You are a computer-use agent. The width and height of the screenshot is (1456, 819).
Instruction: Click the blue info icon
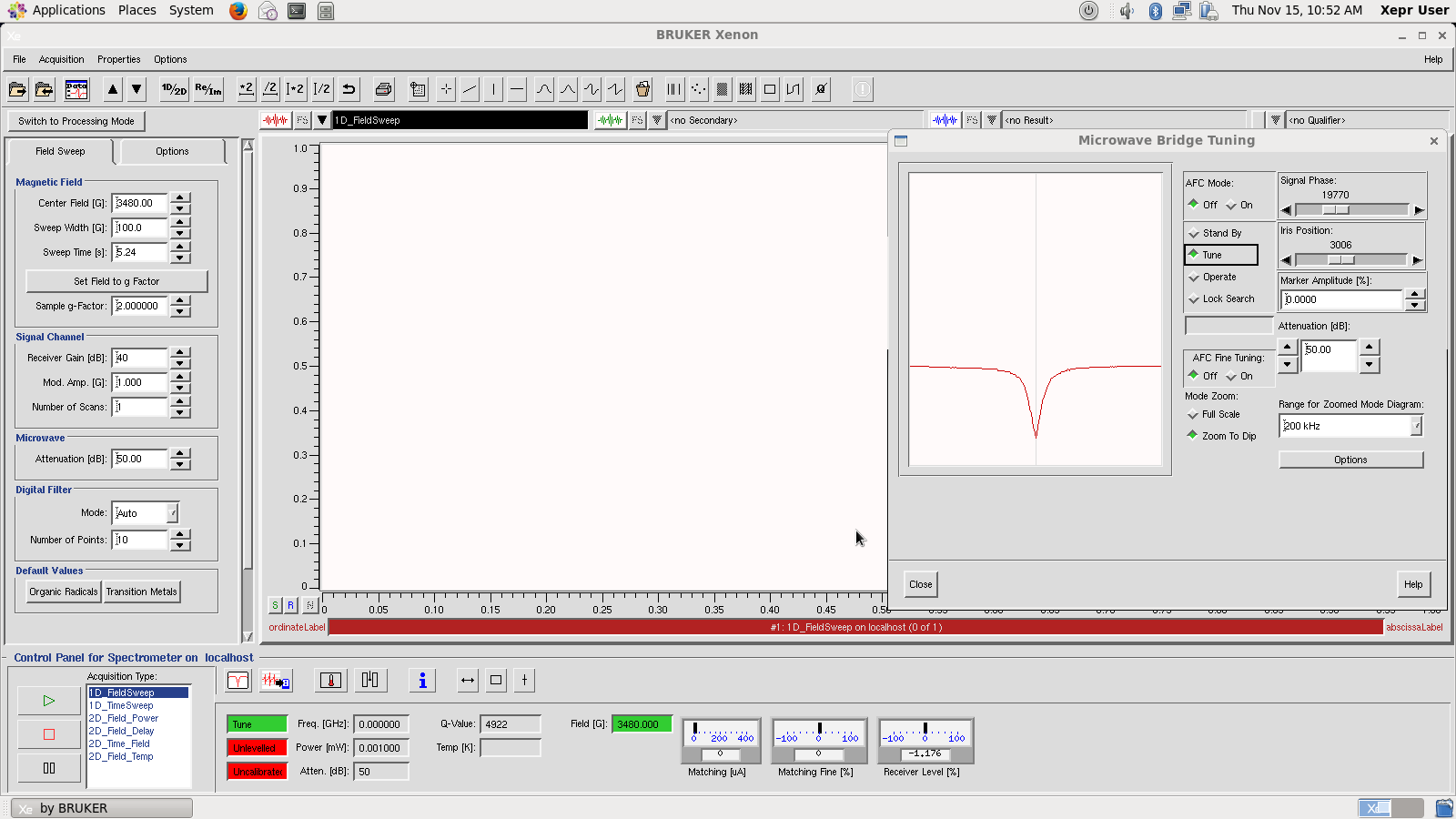[x=422, y=681]
